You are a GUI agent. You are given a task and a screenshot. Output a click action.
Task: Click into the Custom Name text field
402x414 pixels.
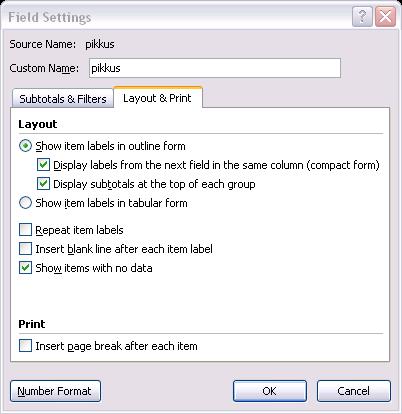(x=215, y=68)
